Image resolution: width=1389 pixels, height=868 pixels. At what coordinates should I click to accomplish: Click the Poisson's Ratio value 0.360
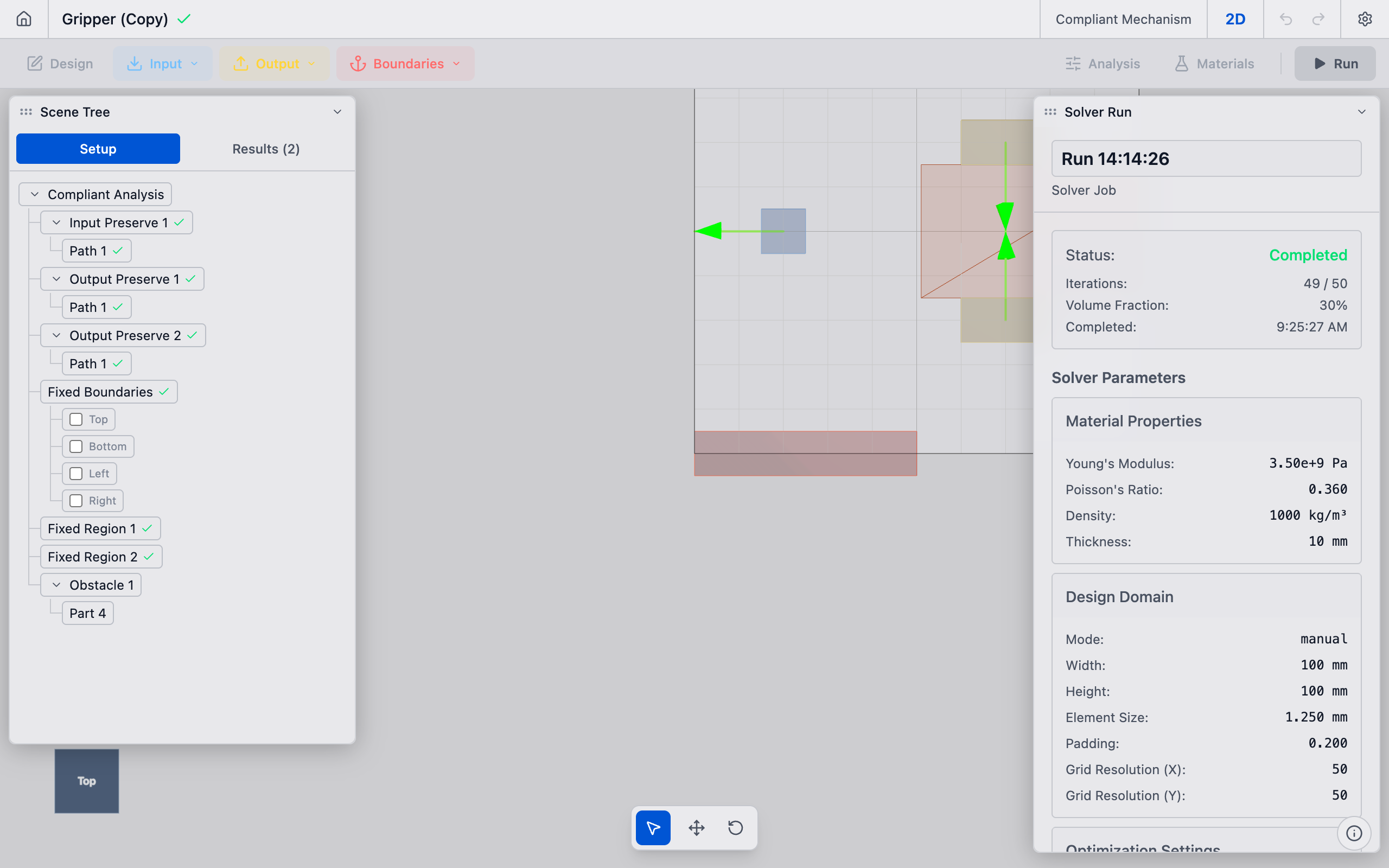point(1328,489)
